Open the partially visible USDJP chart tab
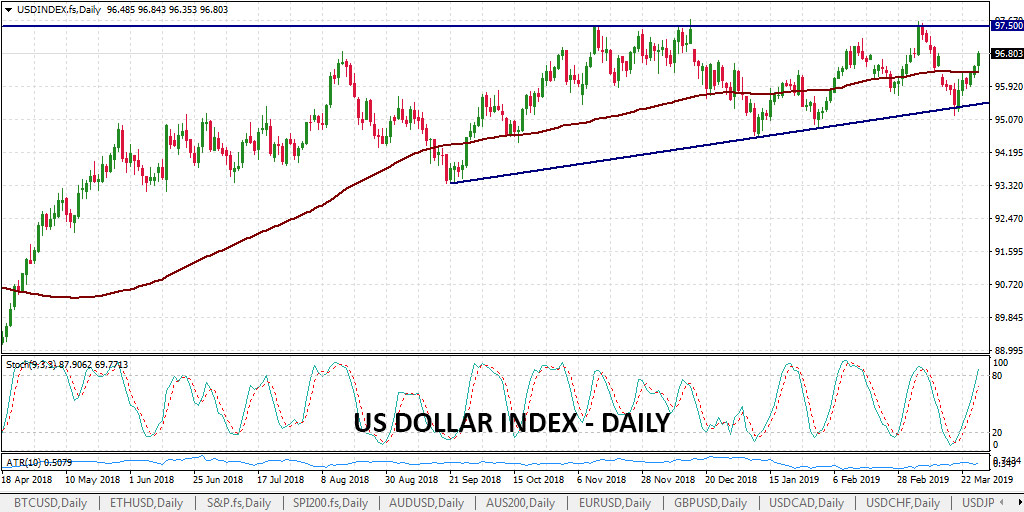 coord(978,503)
